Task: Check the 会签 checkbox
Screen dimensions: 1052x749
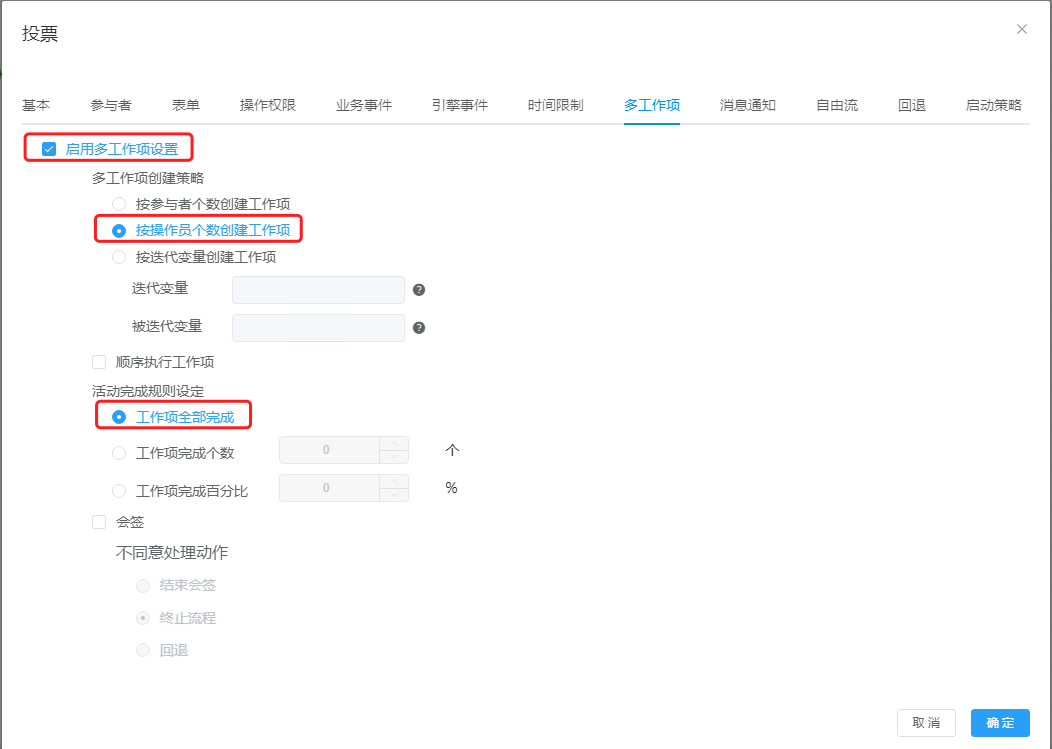Action: (99, 522)
